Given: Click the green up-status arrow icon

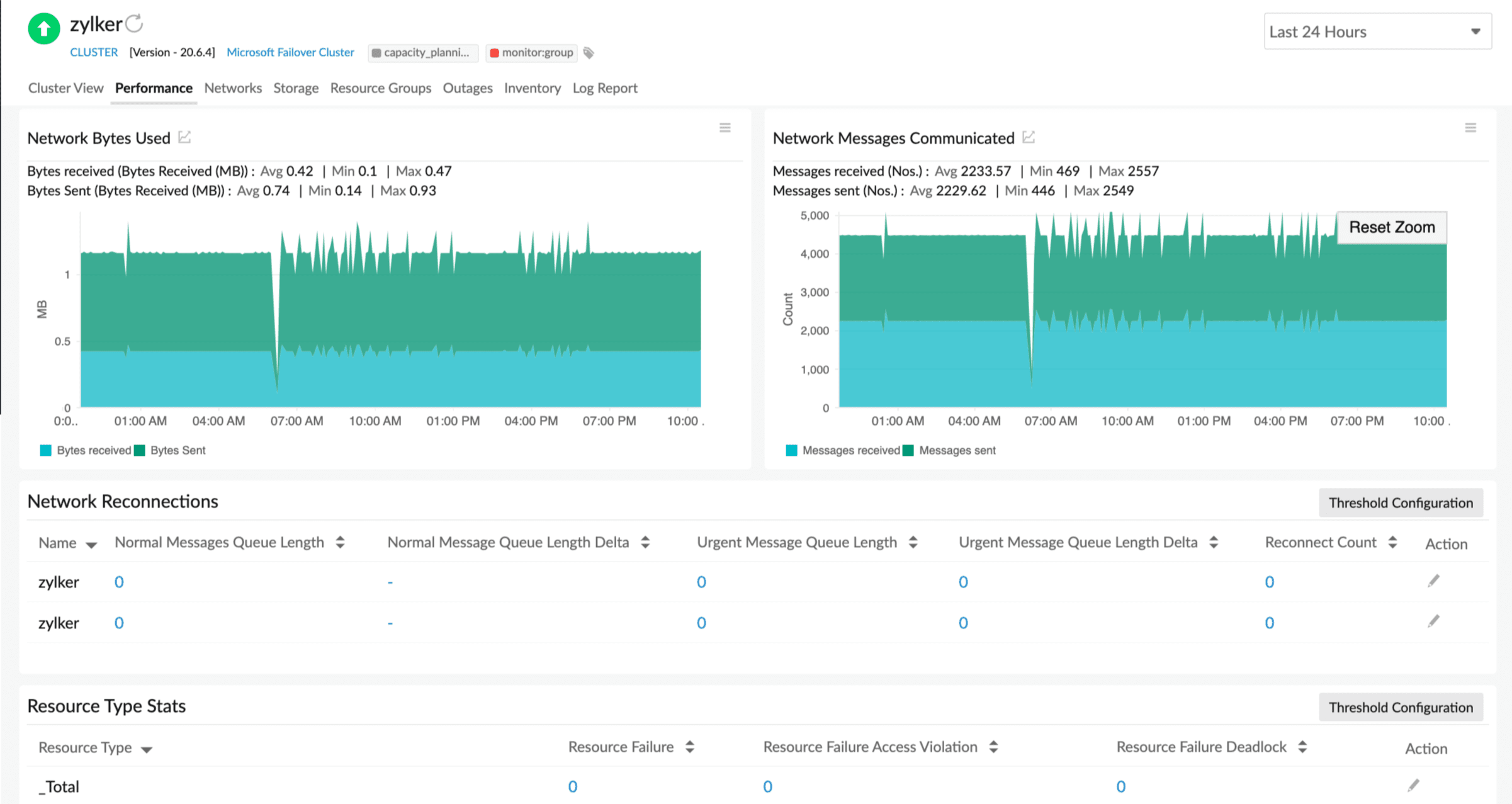Looking at the screenshot, I should 43,28.
